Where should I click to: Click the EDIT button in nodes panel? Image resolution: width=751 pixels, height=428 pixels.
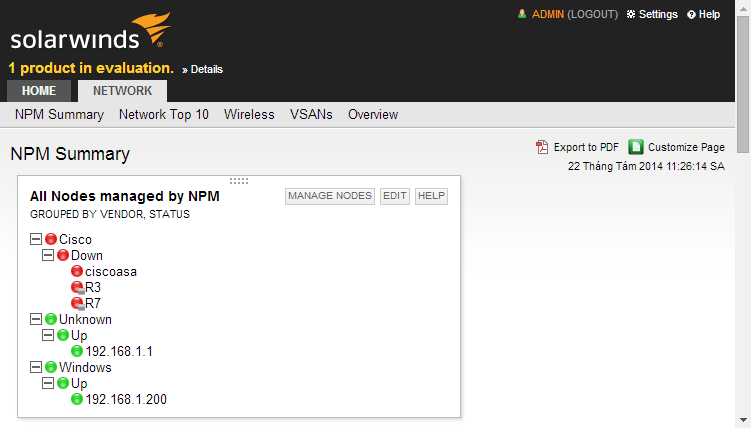395,196
